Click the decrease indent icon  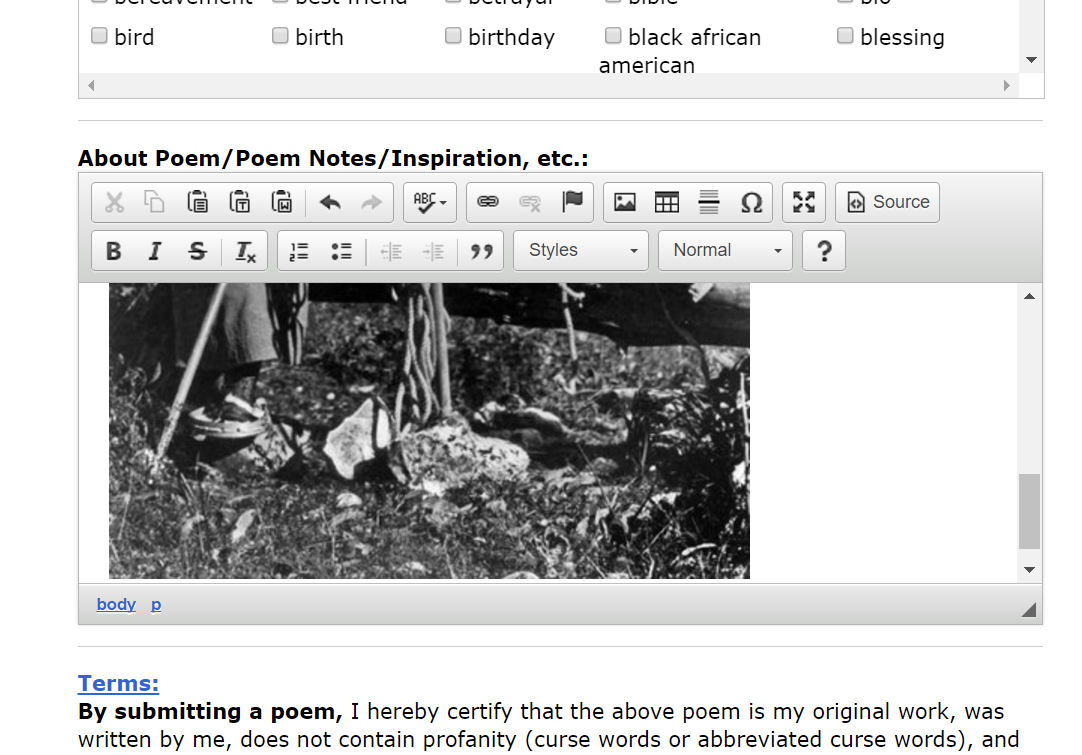point(391,251)
